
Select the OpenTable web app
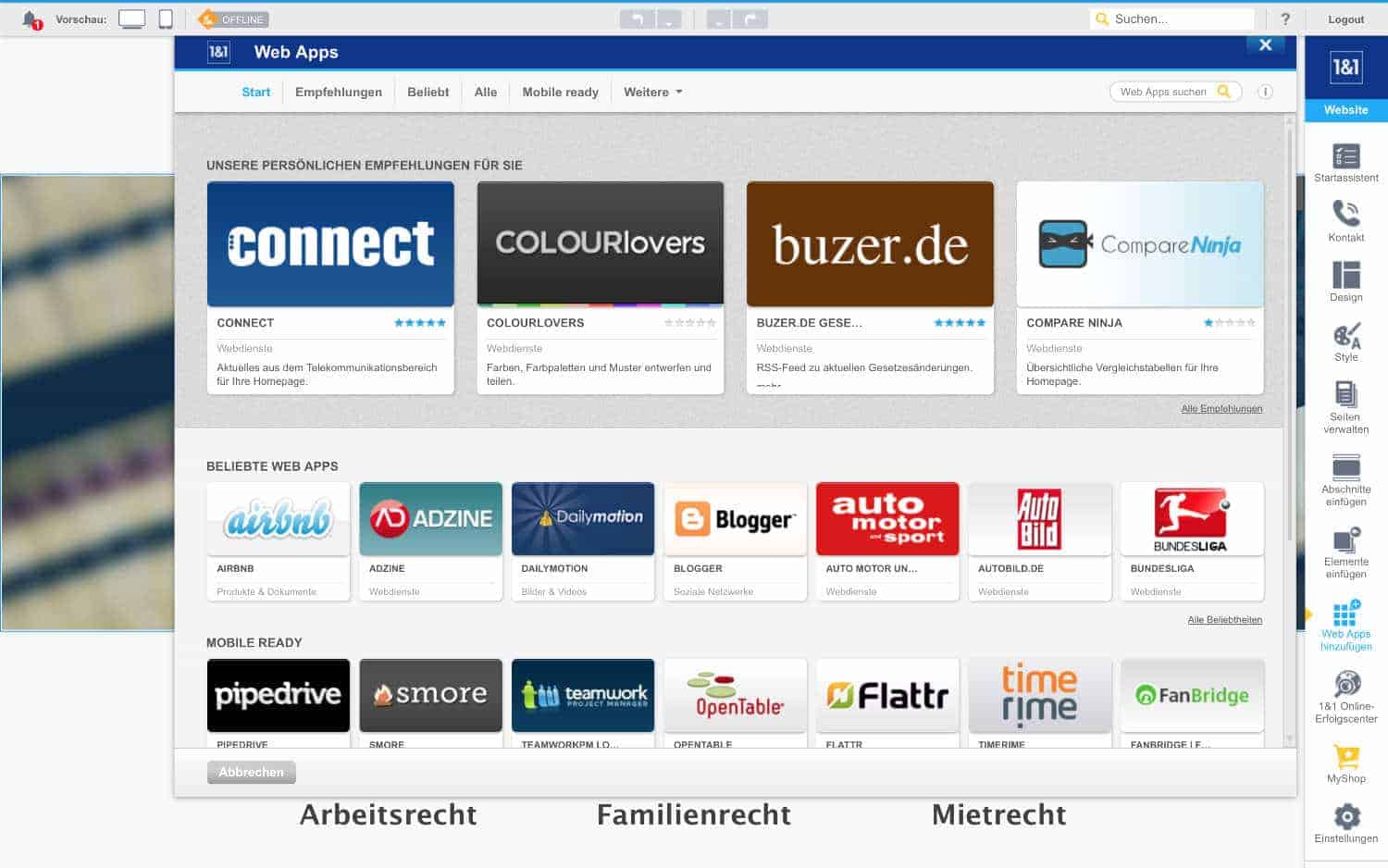click(x=735, y=702)
